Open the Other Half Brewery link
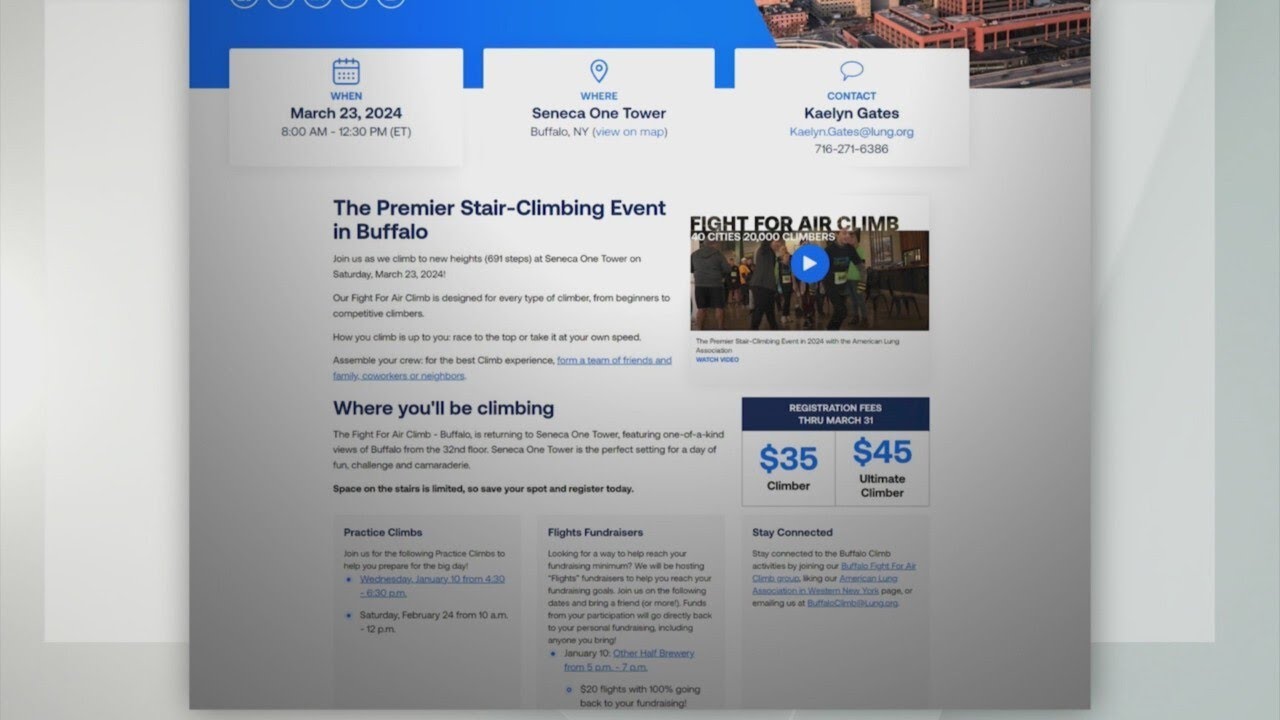1280x720 pixels. (629, 660)
